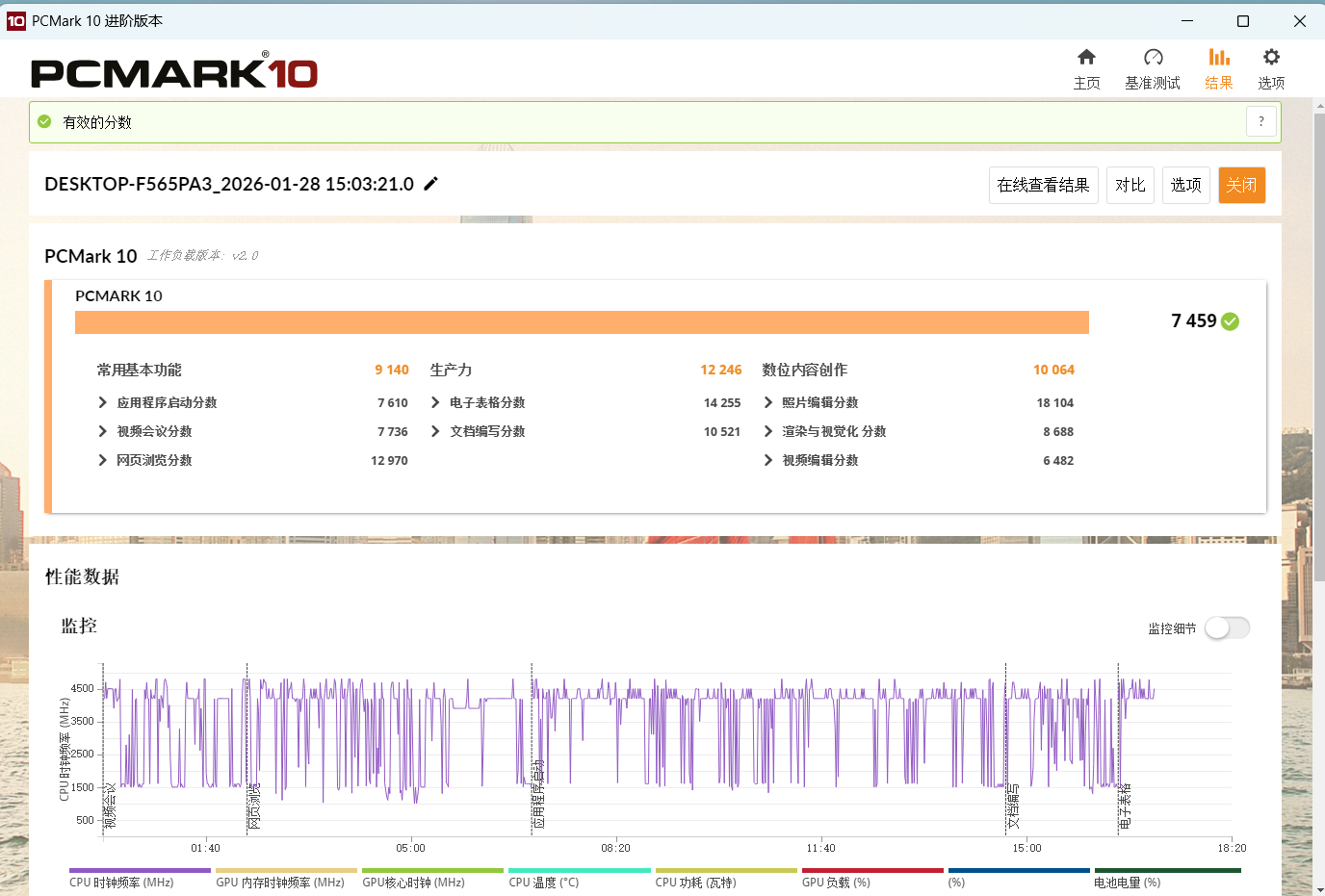Screen dimensions: 1325x896
Task: Expand the 应用程序启动分数 row
Action: (103, 402)
